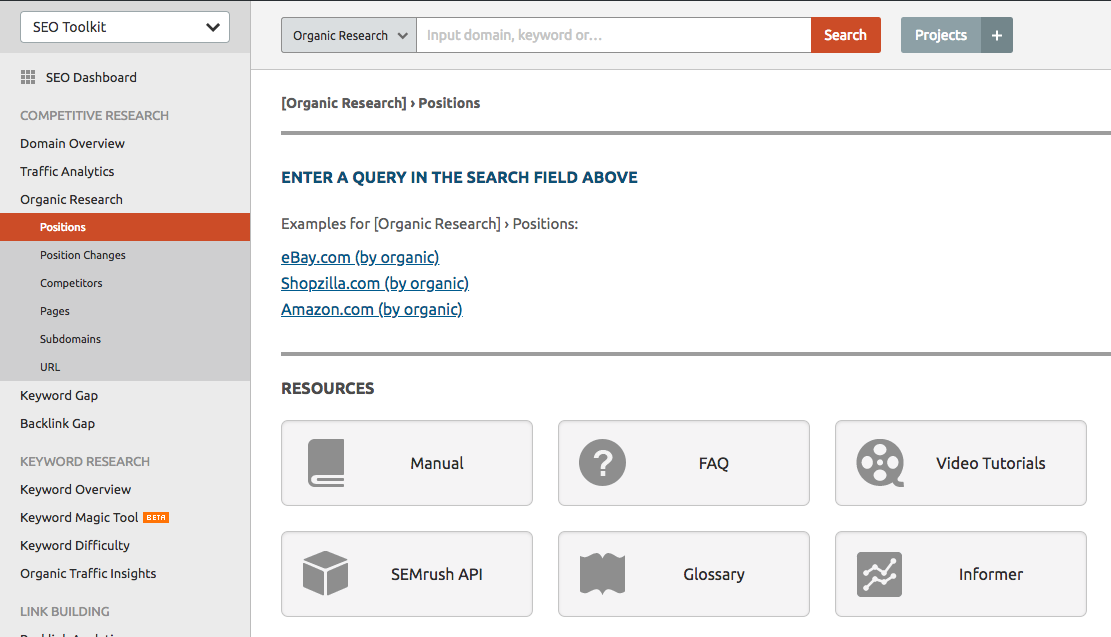Follow the Amazon.com (by organic) example link

(371, 309)
